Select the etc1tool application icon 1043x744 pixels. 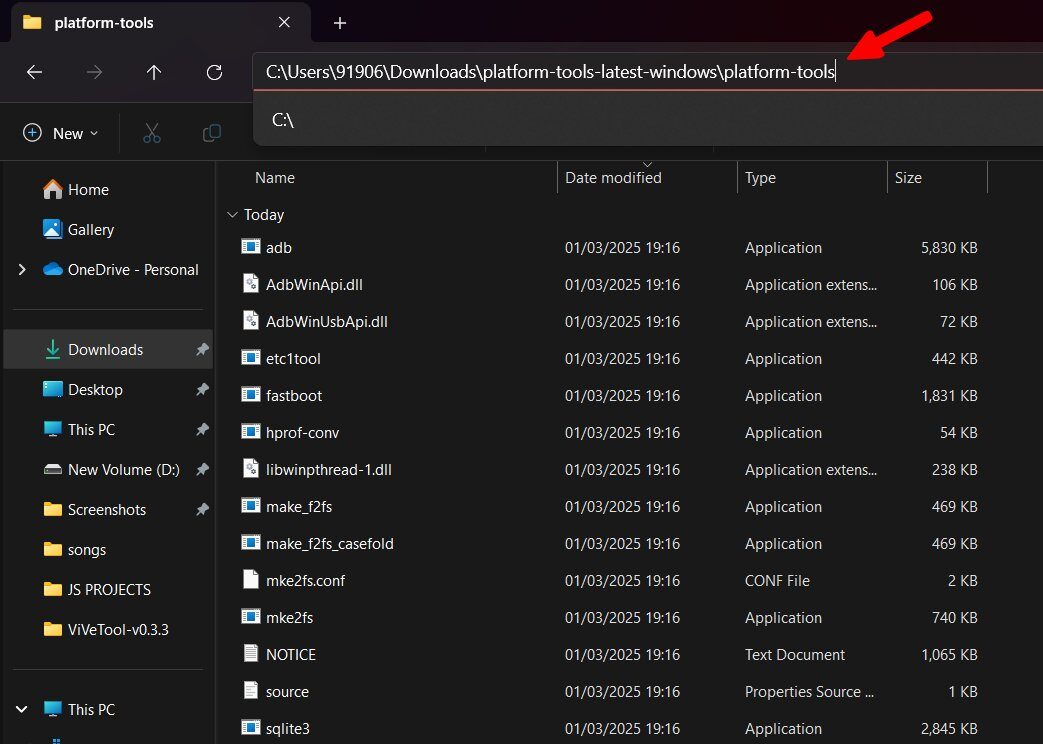point(250,358)
